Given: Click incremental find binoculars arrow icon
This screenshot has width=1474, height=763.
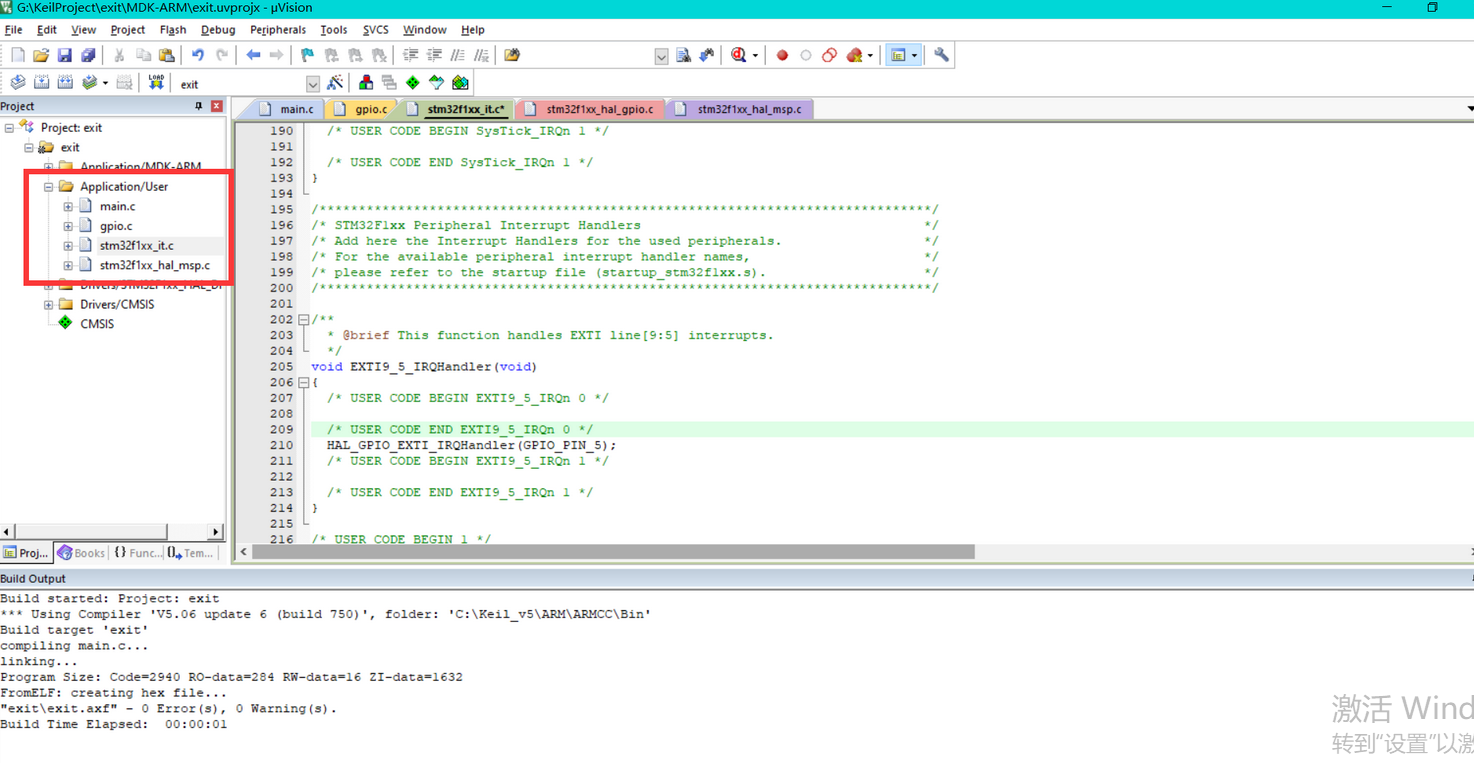Looking at the screenshot, I should click(x=707, y=56).
